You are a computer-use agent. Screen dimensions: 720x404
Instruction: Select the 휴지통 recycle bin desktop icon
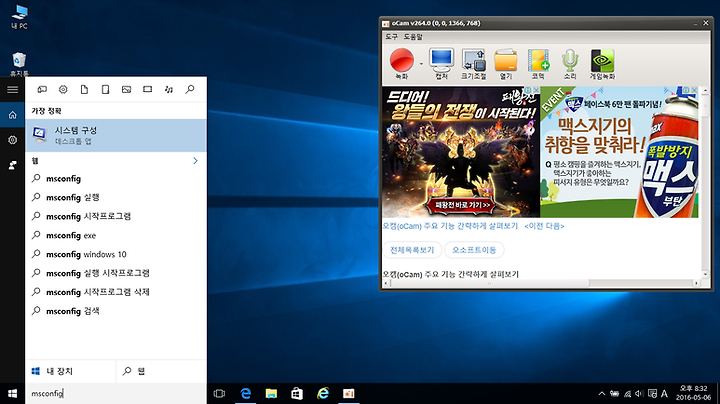[x=19, y=64]
